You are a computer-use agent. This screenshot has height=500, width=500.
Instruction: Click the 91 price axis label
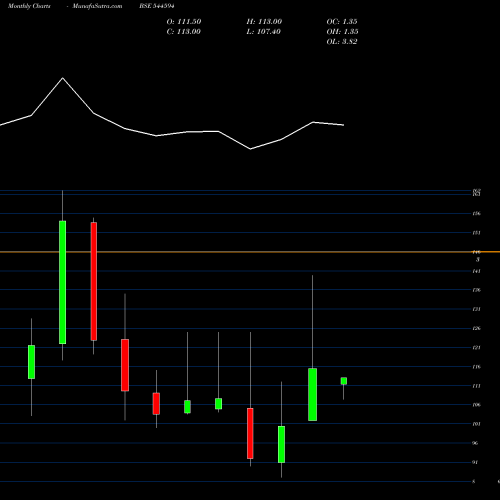pos(476,462)
